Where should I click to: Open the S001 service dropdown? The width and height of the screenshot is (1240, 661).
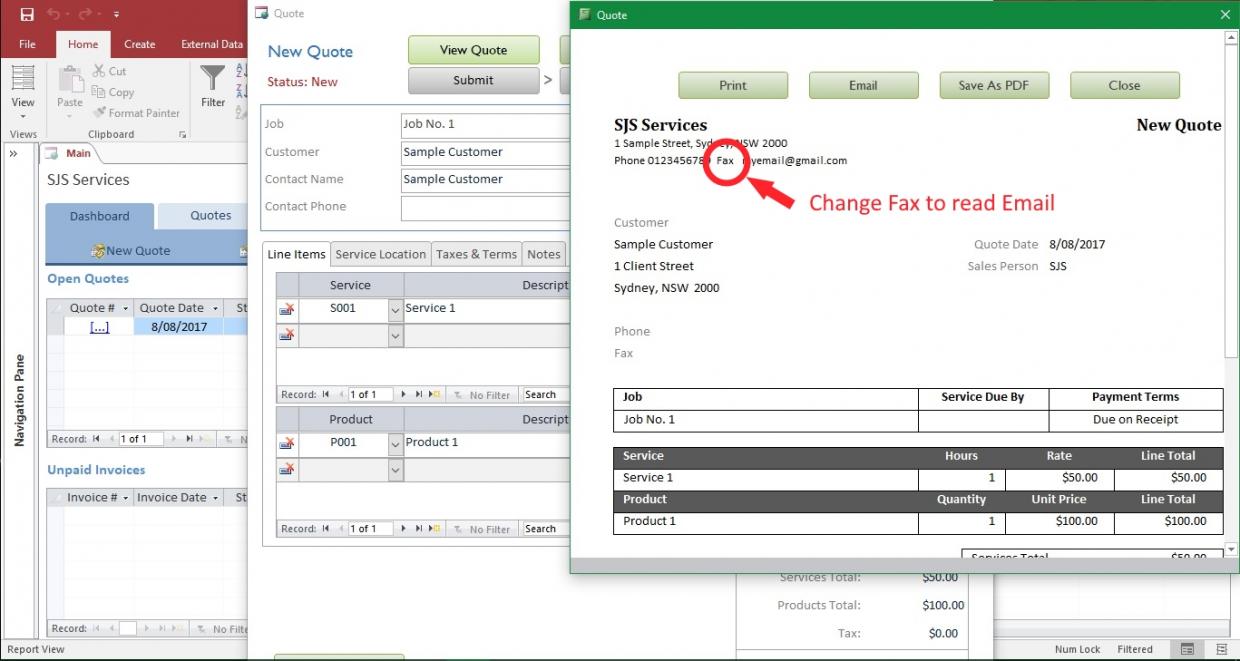(x=395, y=309)
